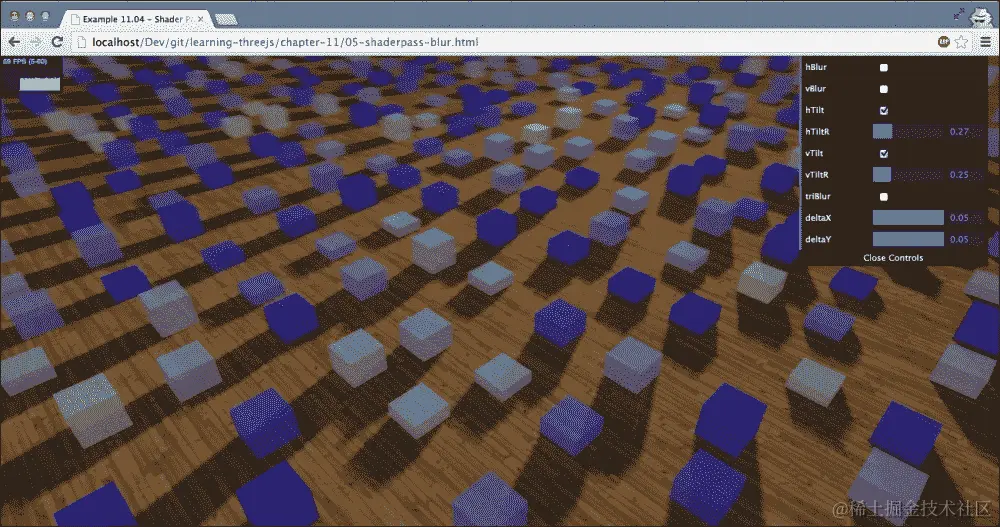
Task: Reload the page with the refresh icon
Action: [57, 42]
